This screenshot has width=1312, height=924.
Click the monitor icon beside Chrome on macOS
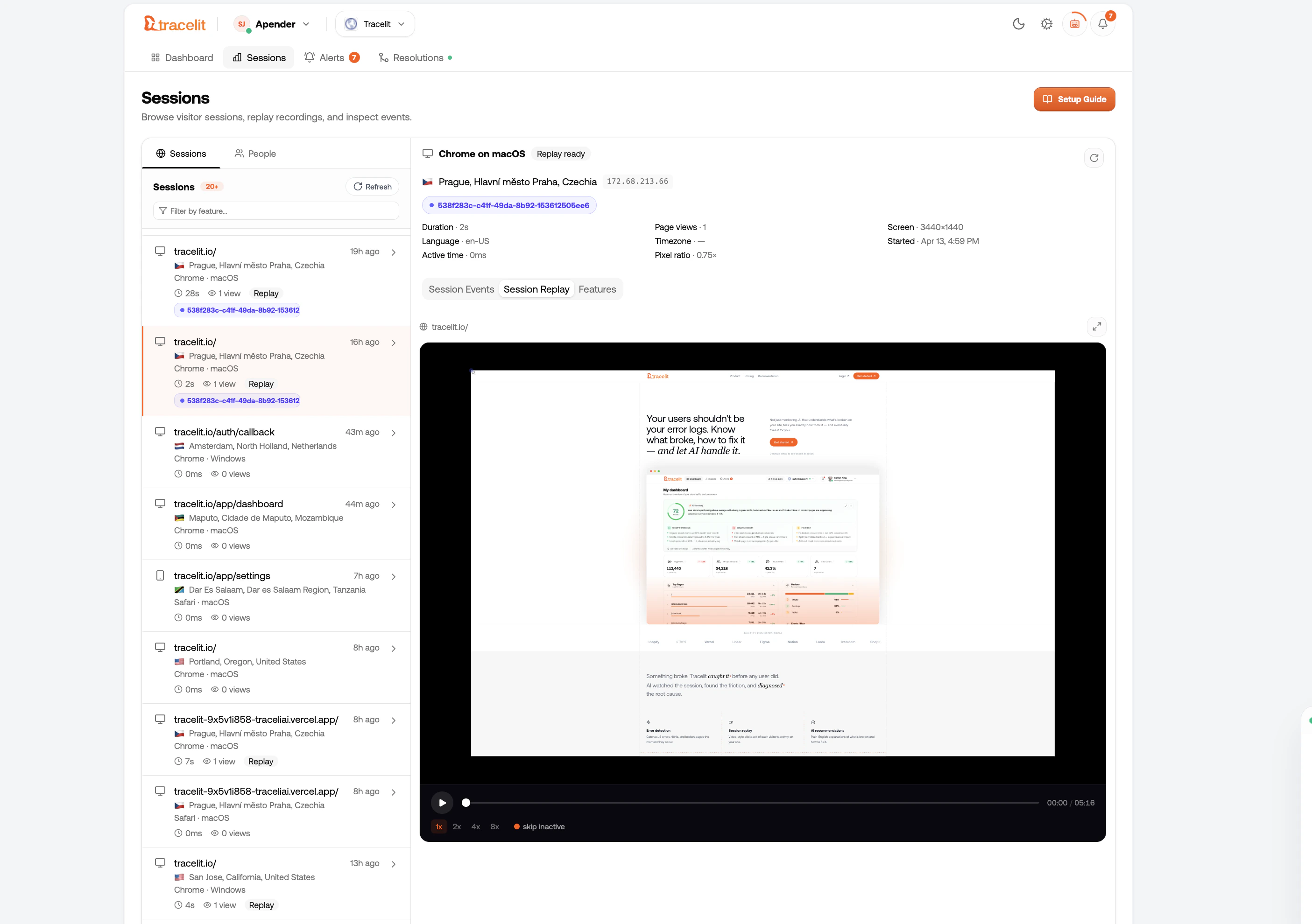pos(427,154)
